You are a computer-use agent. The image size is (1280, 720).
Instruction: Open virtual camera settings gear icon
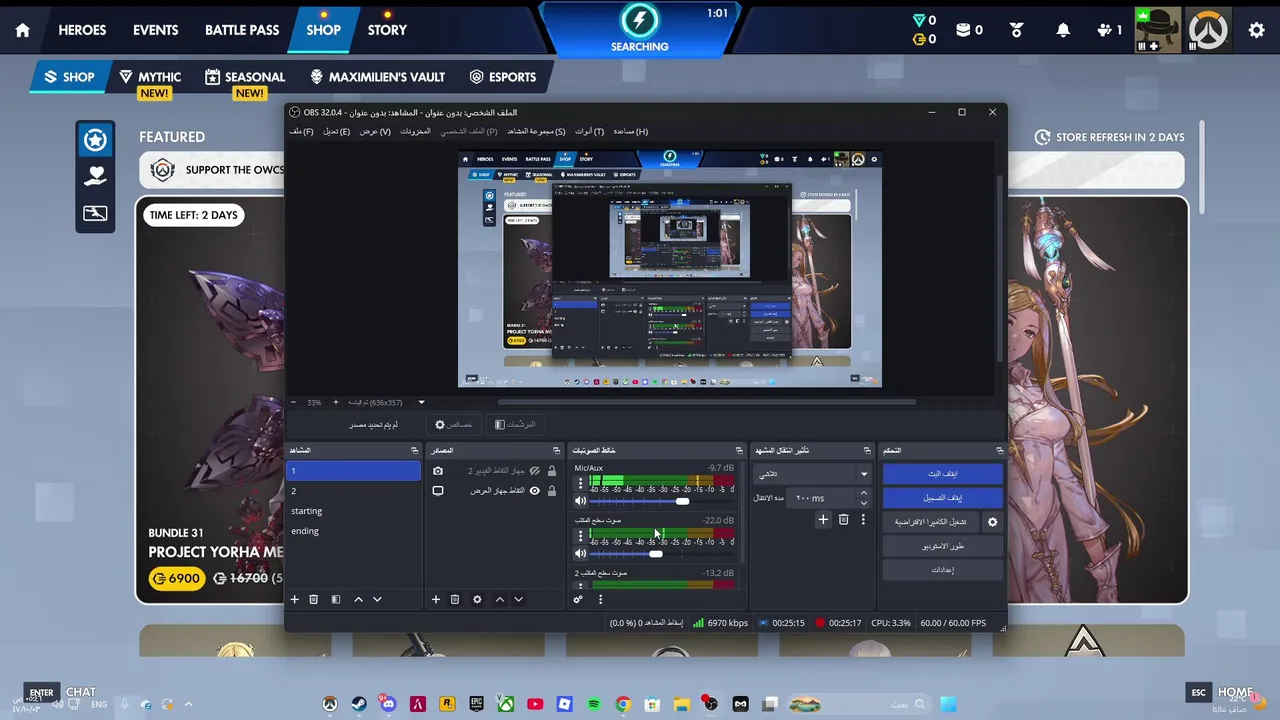[x=992, y=522]
